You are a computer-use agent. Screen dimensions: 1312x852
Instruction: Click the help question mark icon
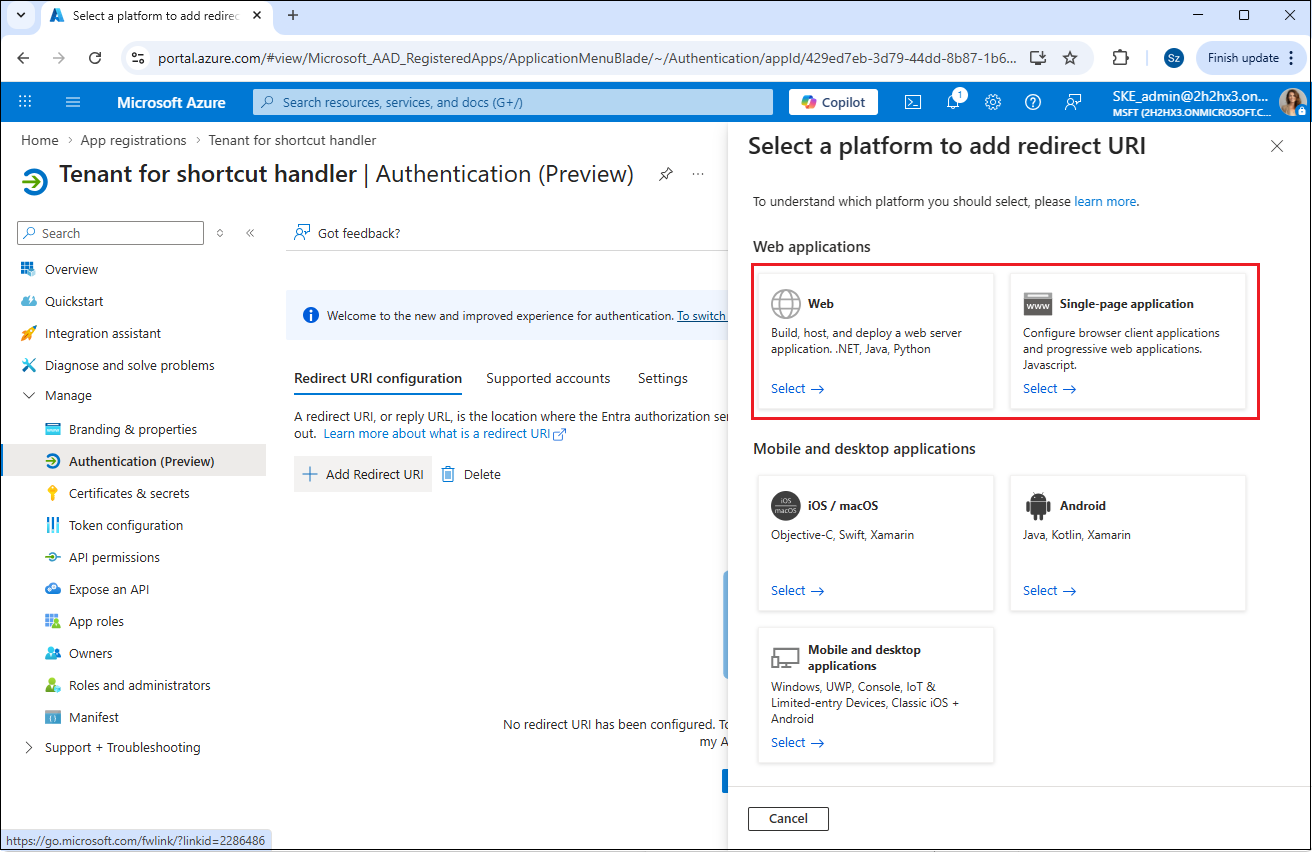pyautogui.click(x=1033, y=102)
